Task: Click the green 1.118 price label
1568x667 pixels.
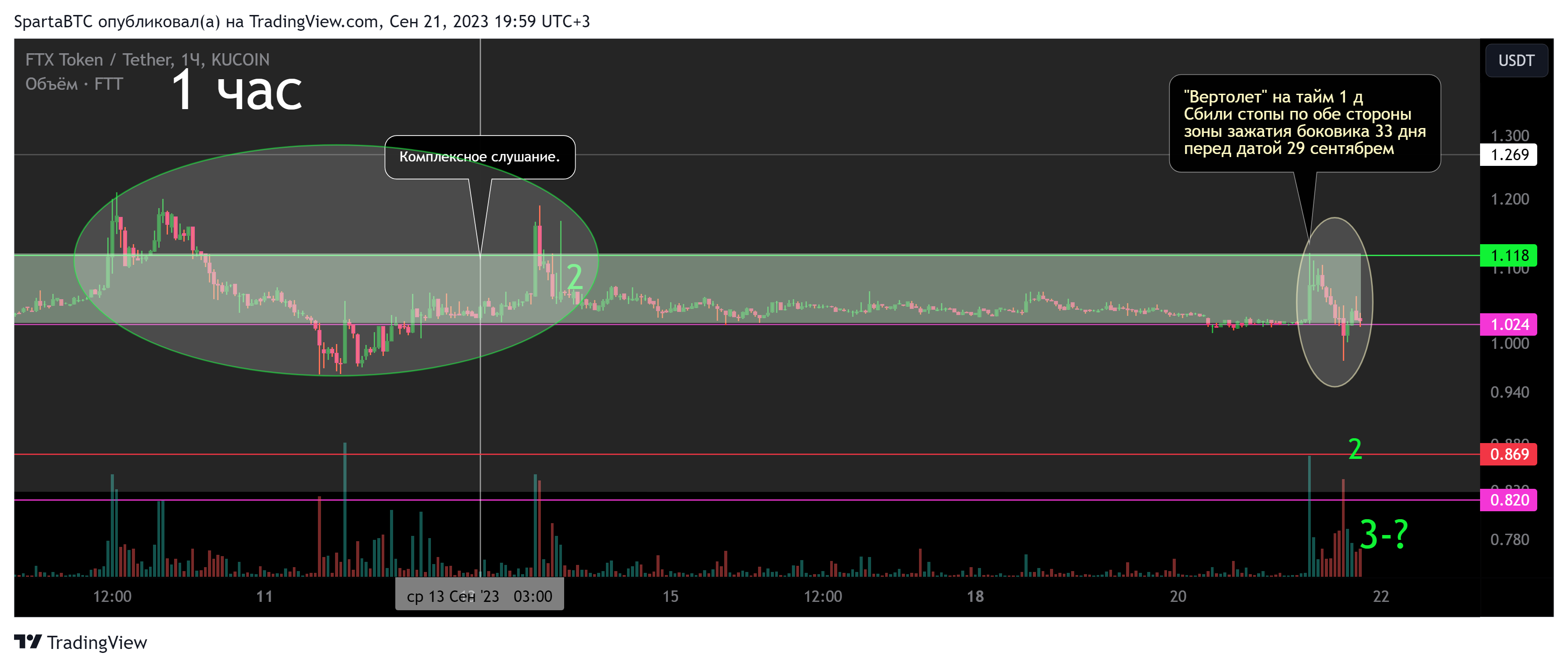Action: click(x=1508, y=255)
